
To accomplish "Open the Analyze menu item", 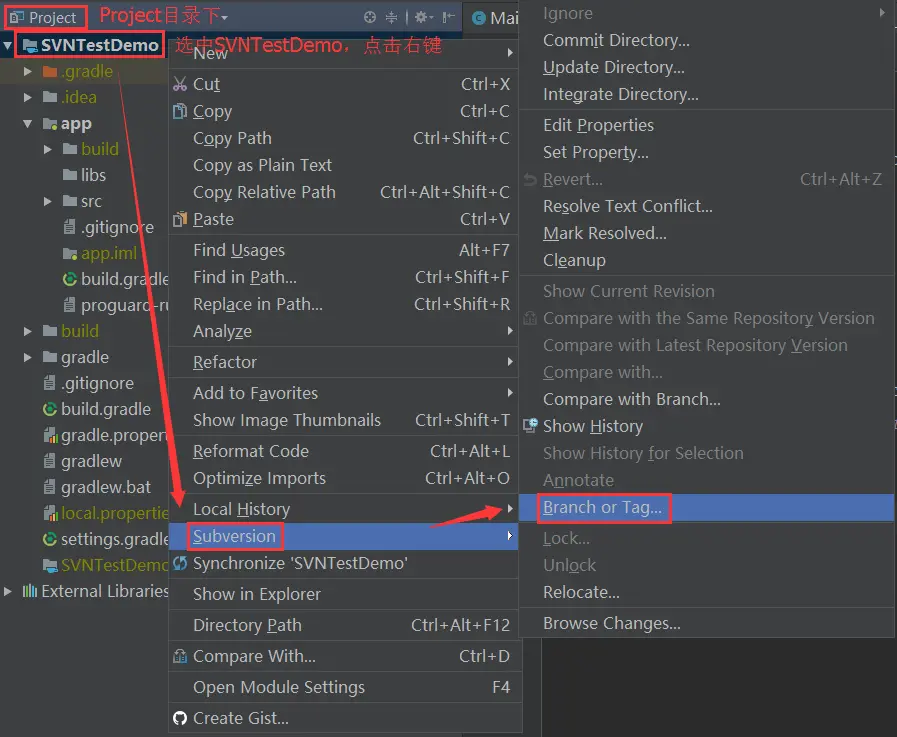I will click(x=344, y=331).
